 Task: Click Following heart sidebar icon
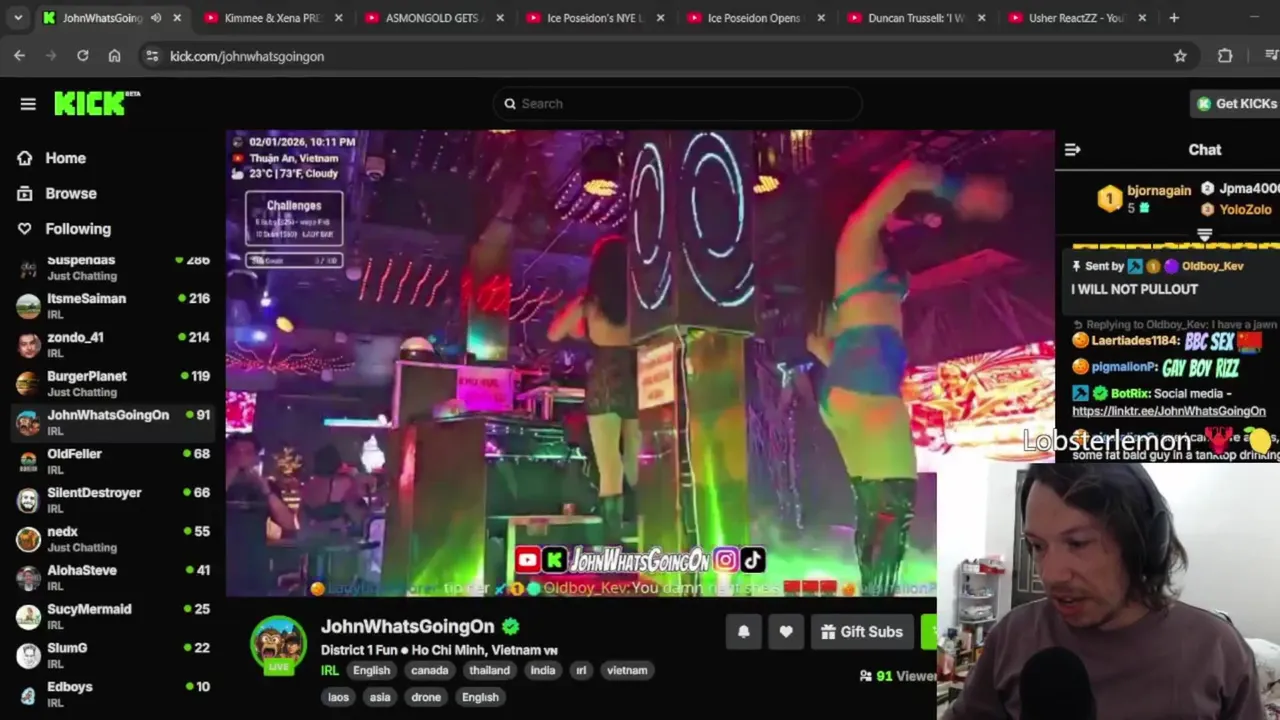(25, 229)
